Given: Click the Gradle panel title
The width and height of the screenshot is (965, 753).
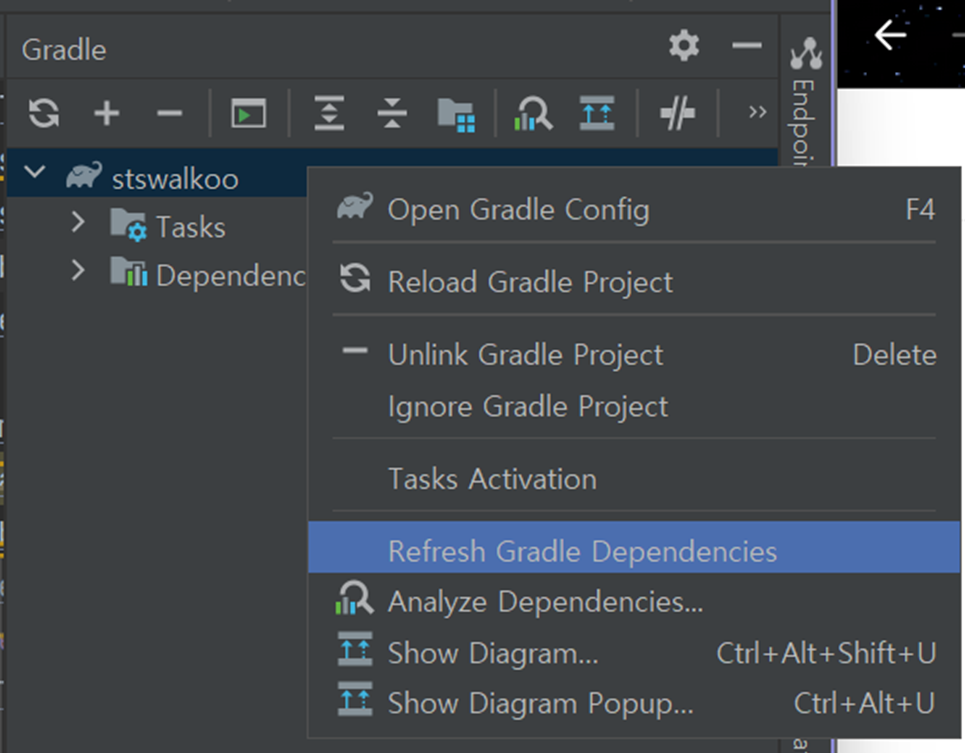Looking at the screenshot, I should pos(64,50).
